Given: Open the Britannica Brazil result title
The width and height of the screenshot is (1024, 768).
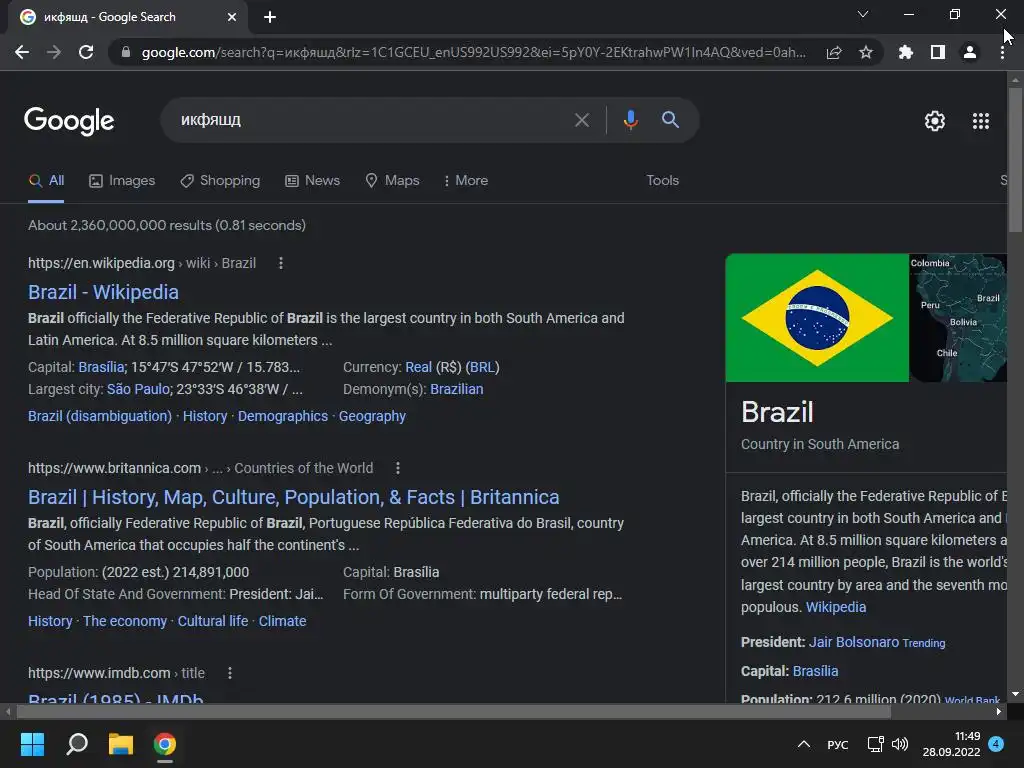Looking at the screenshot, I should (294, 497).
